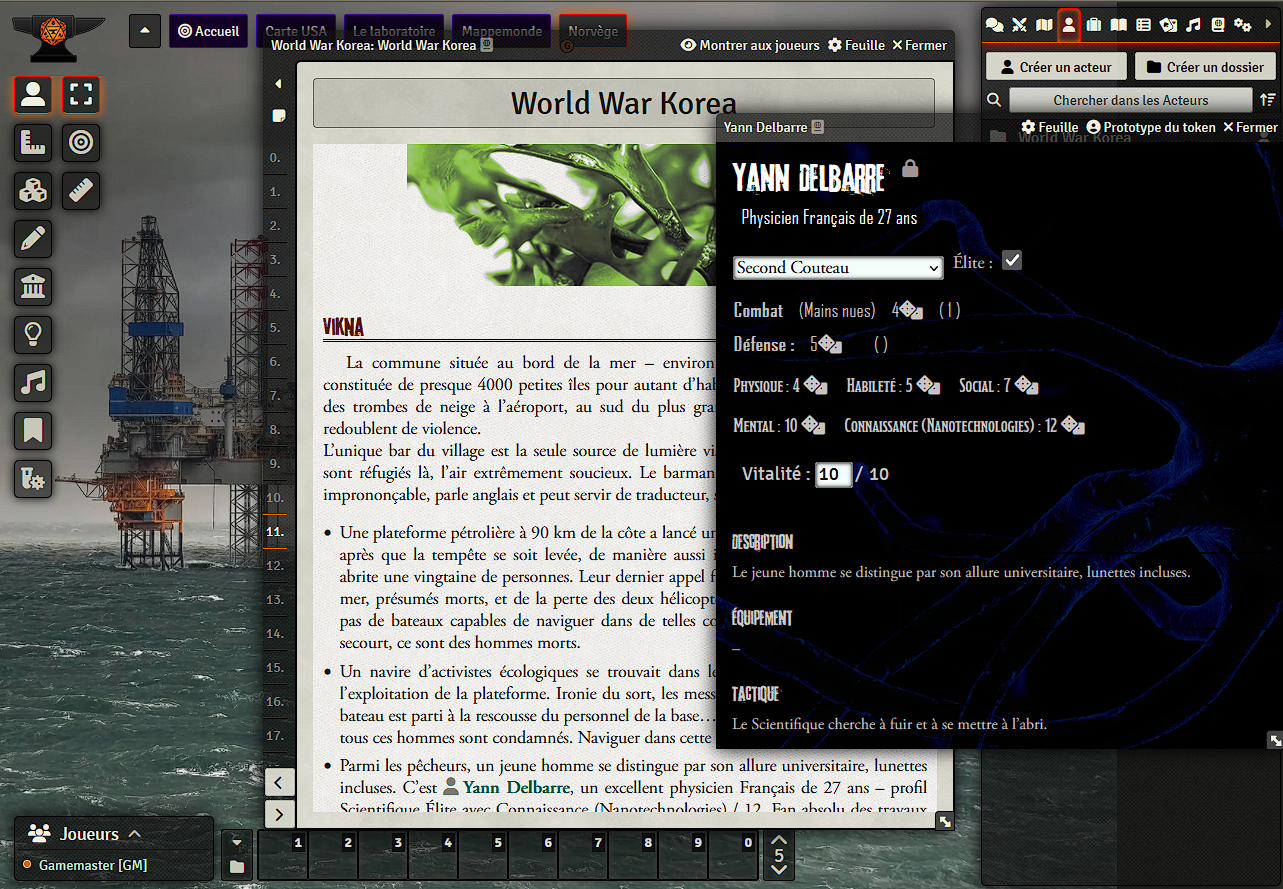Select the Tiles controls cubes icon
The width and height of the screenshot is (1283, 889).
[33, 191]
